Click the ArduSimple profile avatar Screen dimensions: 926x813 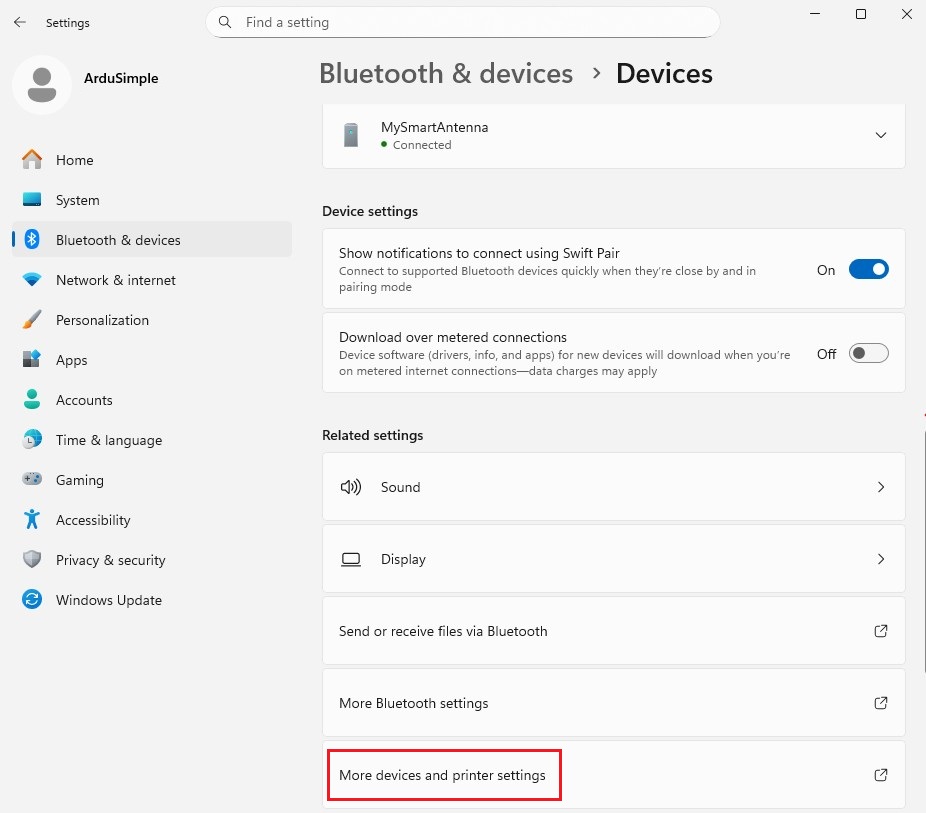pyautogui.click(x=41, y=85)
